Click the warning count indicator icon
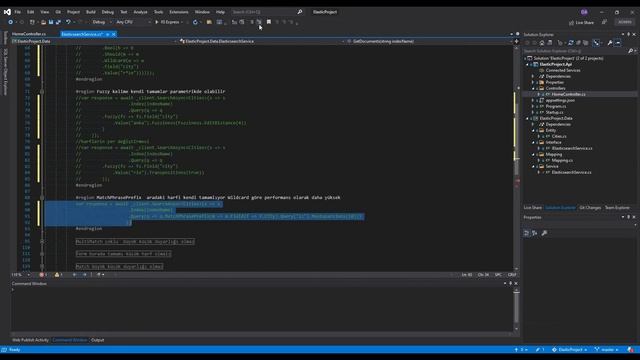640x360 pixels. [57, 275]
